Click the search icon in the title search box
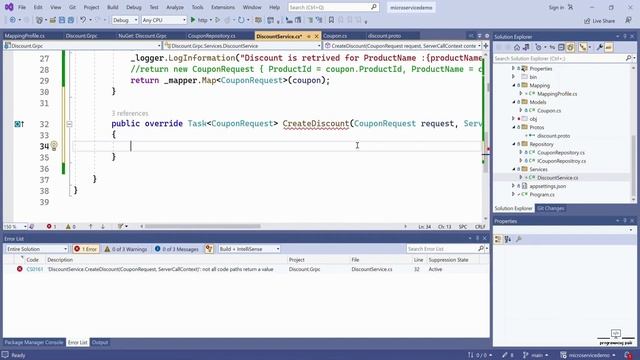The width and height of the screenshot is (640, 360). (373, 7)
